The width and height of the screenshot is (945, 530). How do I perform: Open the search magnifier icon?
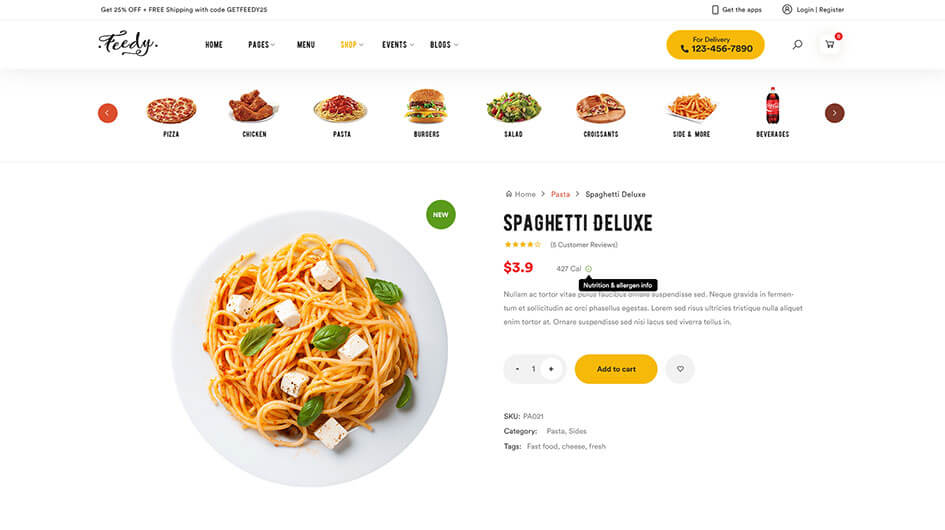coord(797,45)
